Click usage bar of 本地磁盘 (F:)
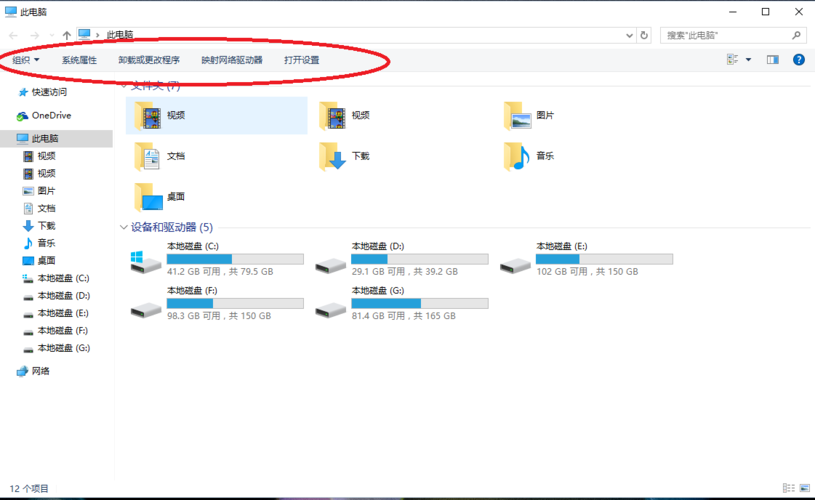 [235, 303]
